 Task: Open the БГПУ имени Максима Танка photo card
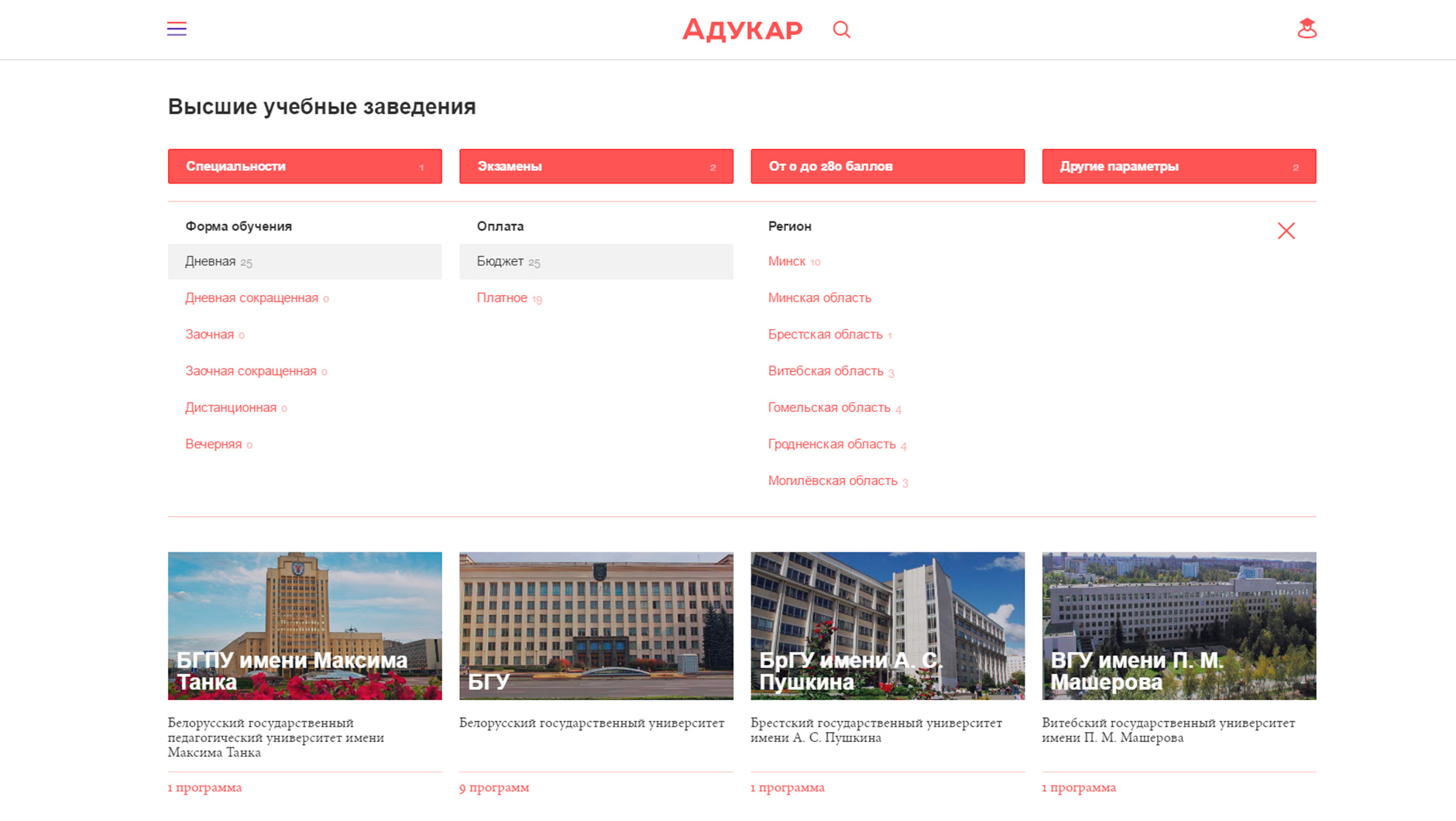pos(305,626)
